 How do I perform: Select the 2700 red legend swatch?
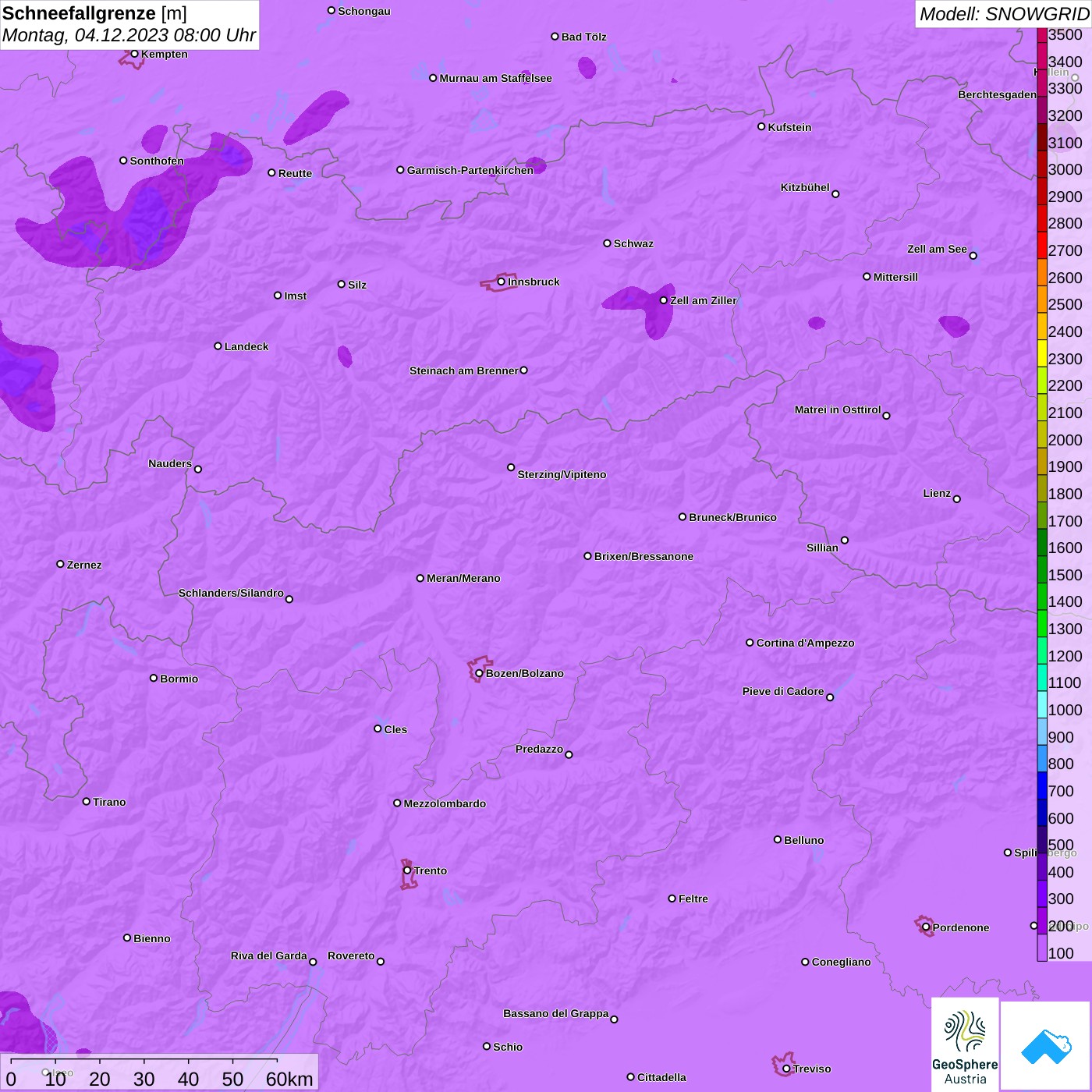pos(1042,245)
